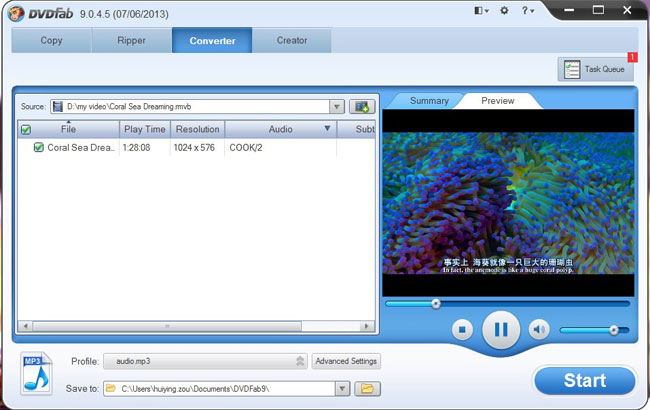
Task: Click the horizontal scrollbar left arrow
Action: coord(25,326)
